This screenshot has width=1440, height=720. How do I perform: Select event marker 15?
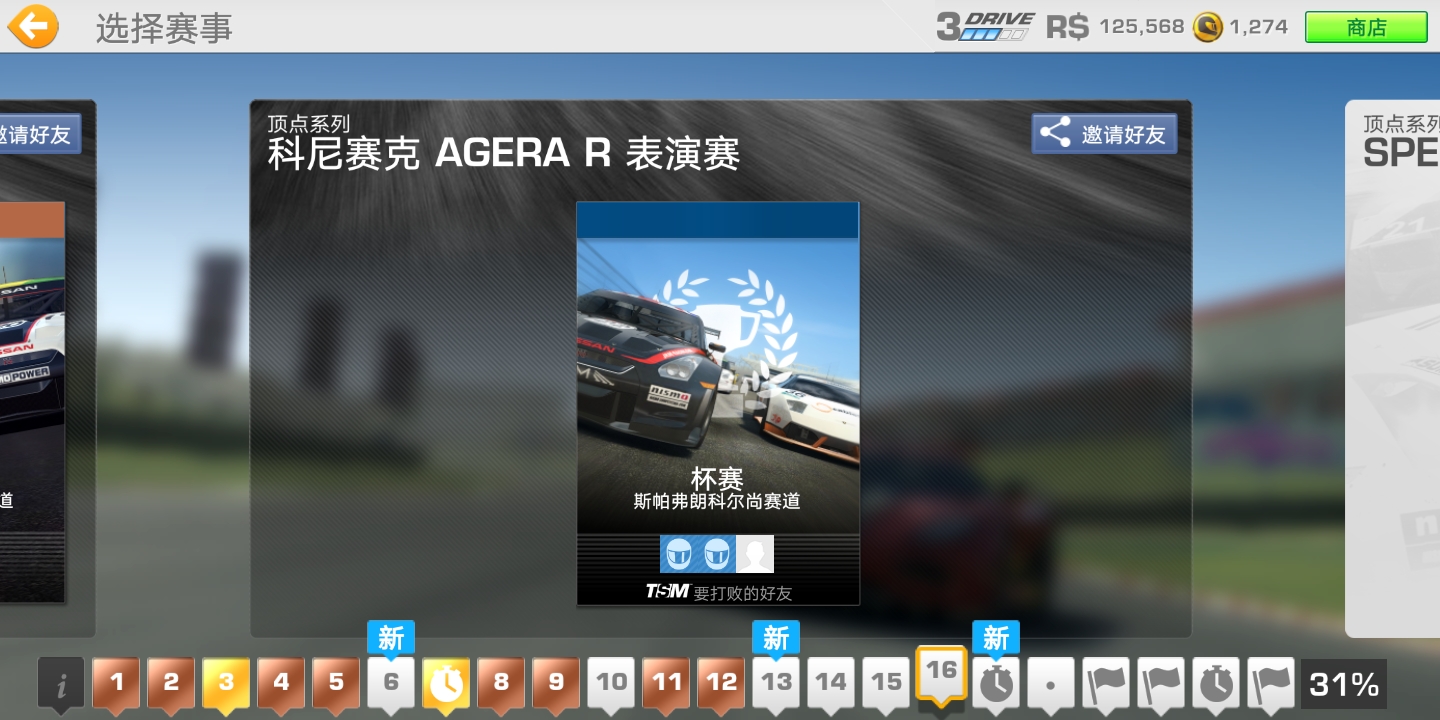click(x=886, y=685)
